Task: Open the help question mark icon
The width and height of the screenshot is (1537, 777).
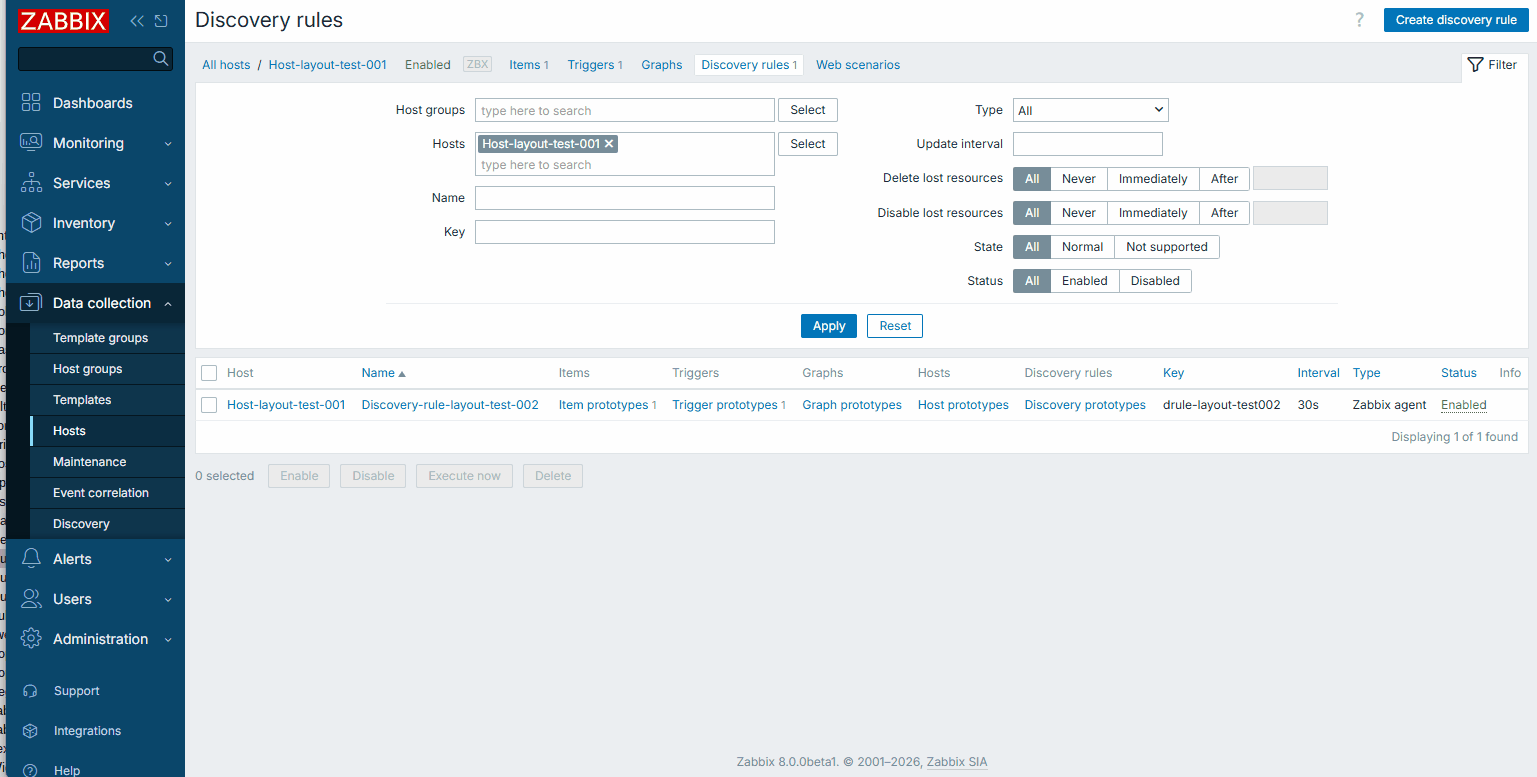Action: (x=1359, y=20)
